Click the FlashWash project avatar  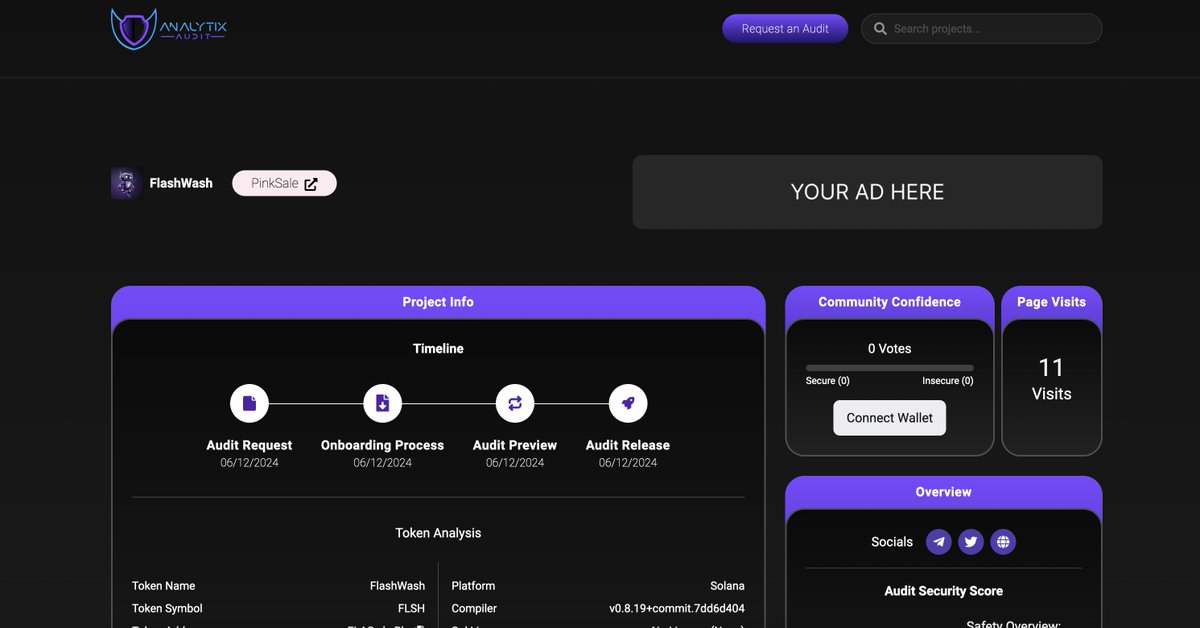point(126,183)
